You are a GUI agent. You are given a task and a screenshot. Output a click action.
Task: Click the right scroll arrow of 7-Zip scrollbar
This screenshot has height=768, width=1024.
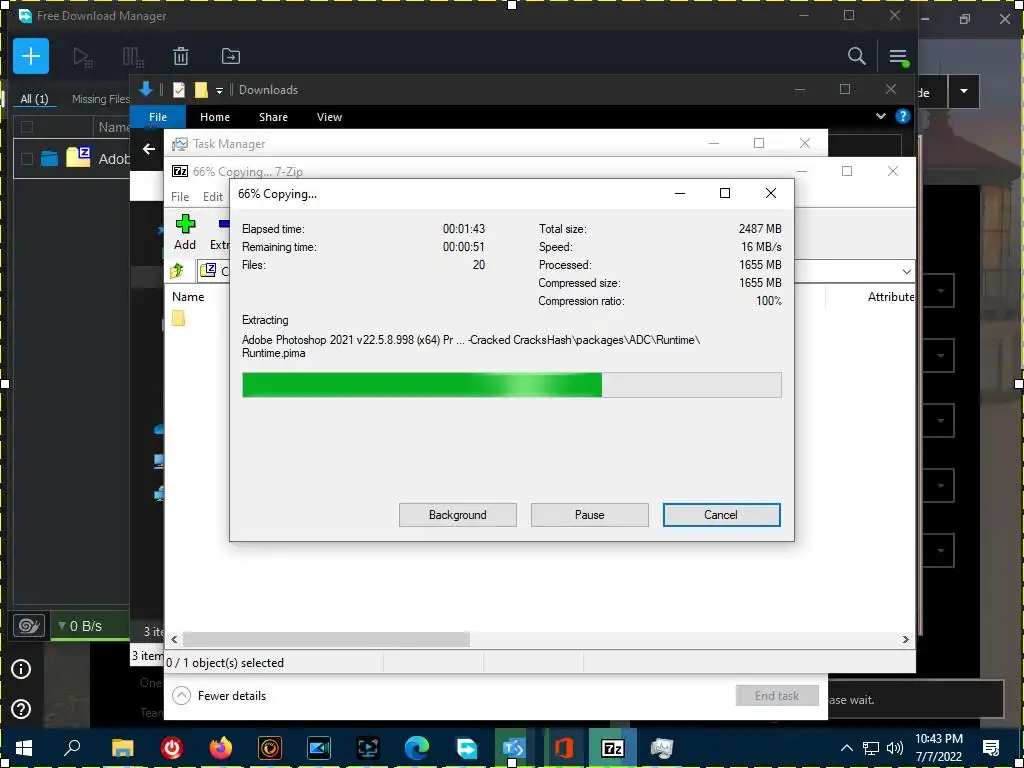[x=905, y=639]
